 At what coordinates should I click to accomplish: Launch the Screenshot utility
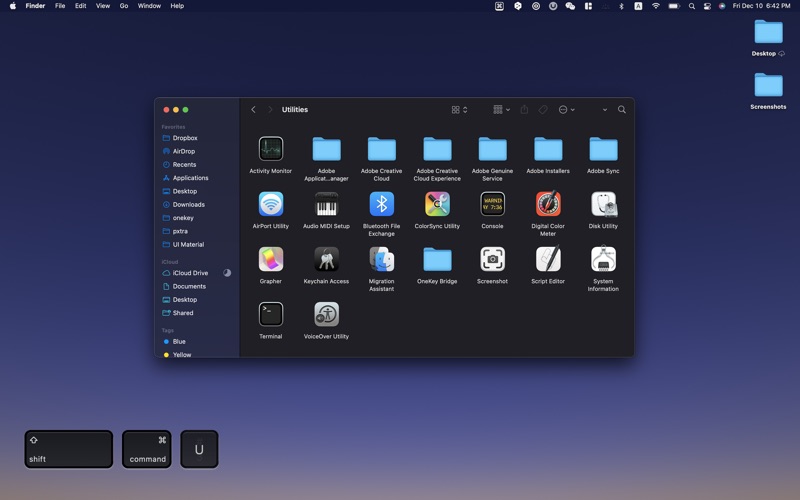point(492,259)
